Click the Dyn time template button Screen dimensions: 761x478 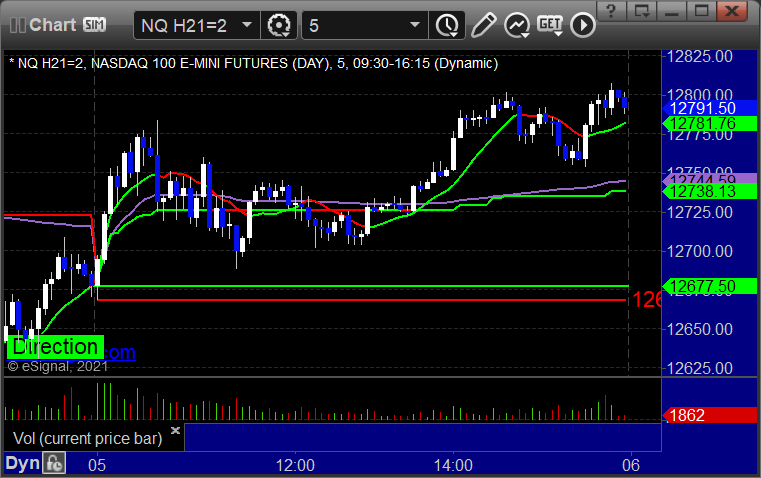click(22, 463)
